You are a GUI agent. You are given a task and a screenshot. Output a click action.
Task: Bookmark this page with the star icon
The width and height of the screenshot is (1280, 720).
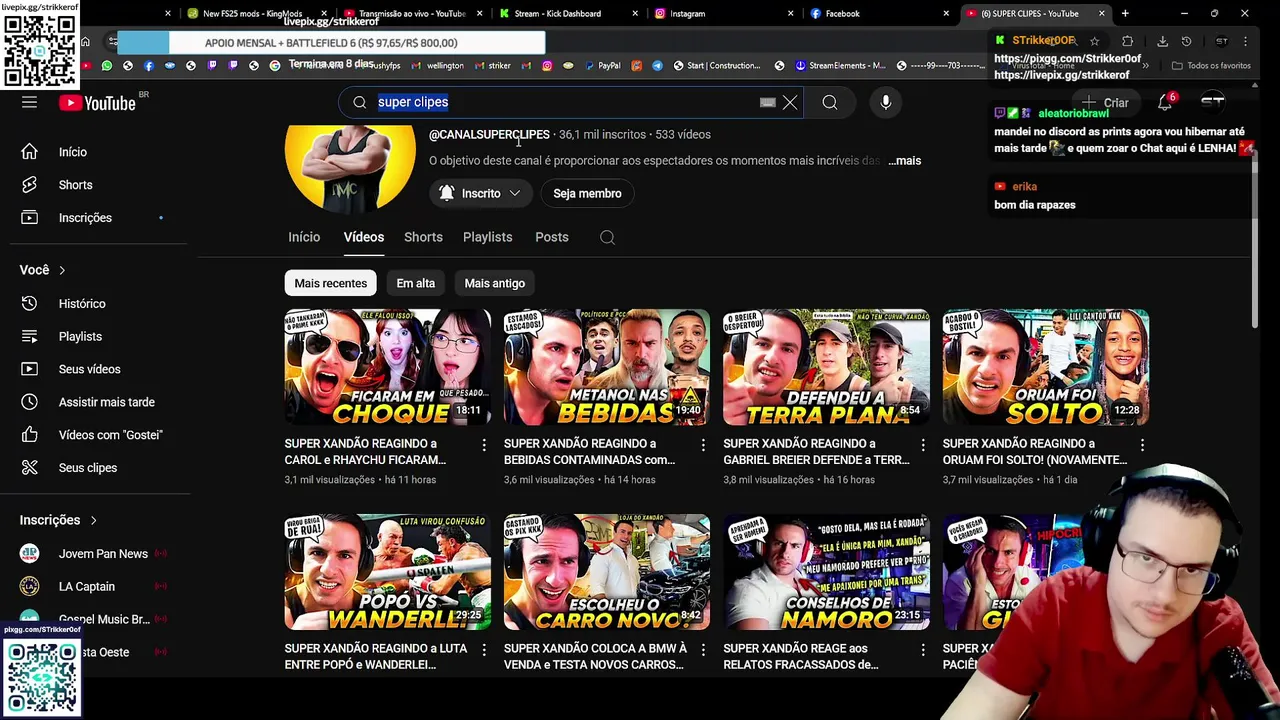1095,41
